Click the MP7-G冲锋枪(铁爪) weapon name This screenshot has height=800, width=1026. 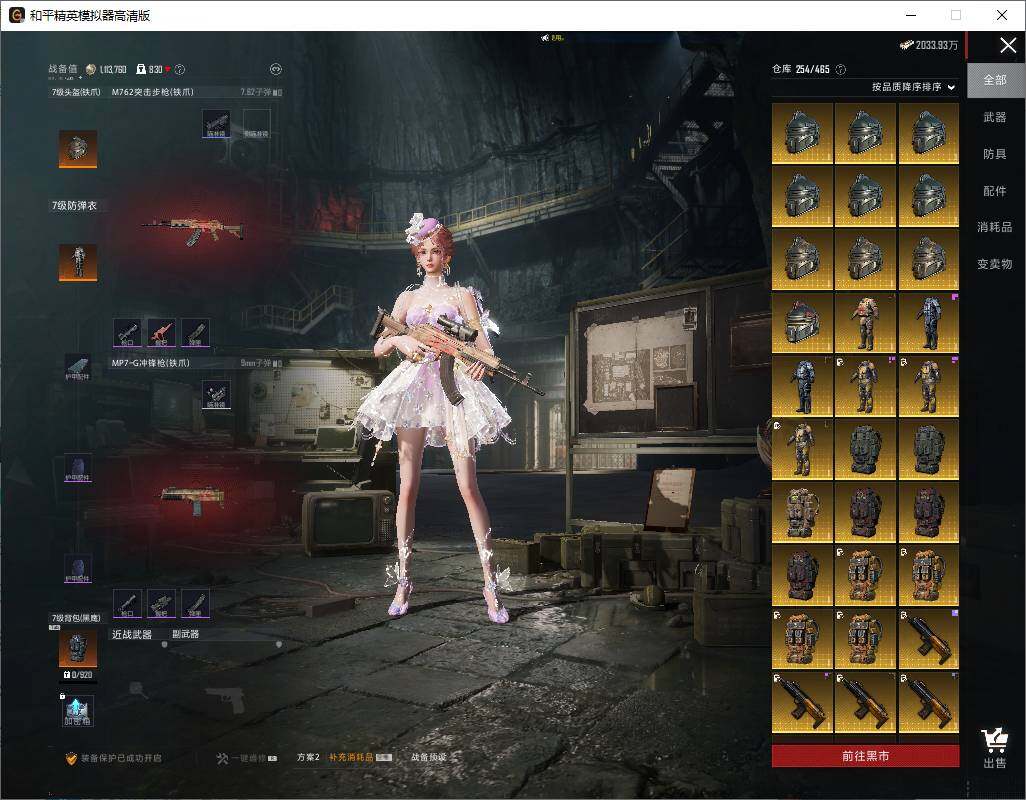(x=150, y=363)
